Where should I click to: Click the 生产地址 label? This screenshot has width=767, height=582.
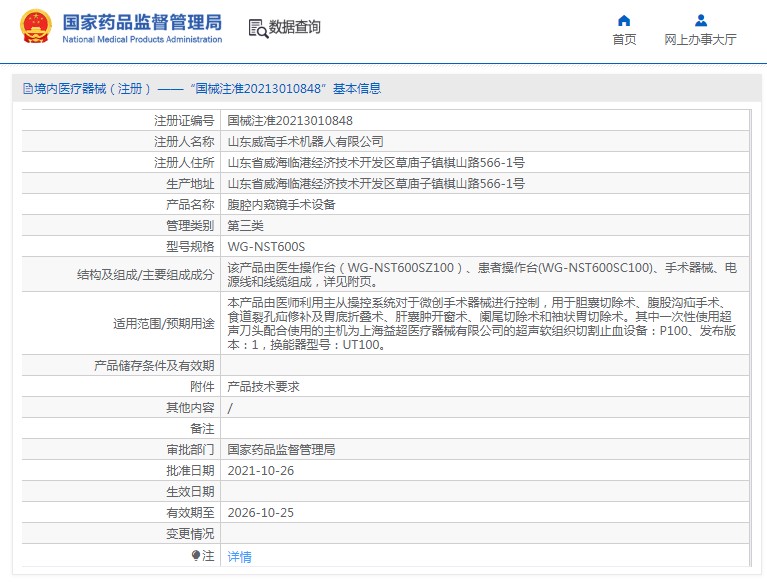pos(190,183)
